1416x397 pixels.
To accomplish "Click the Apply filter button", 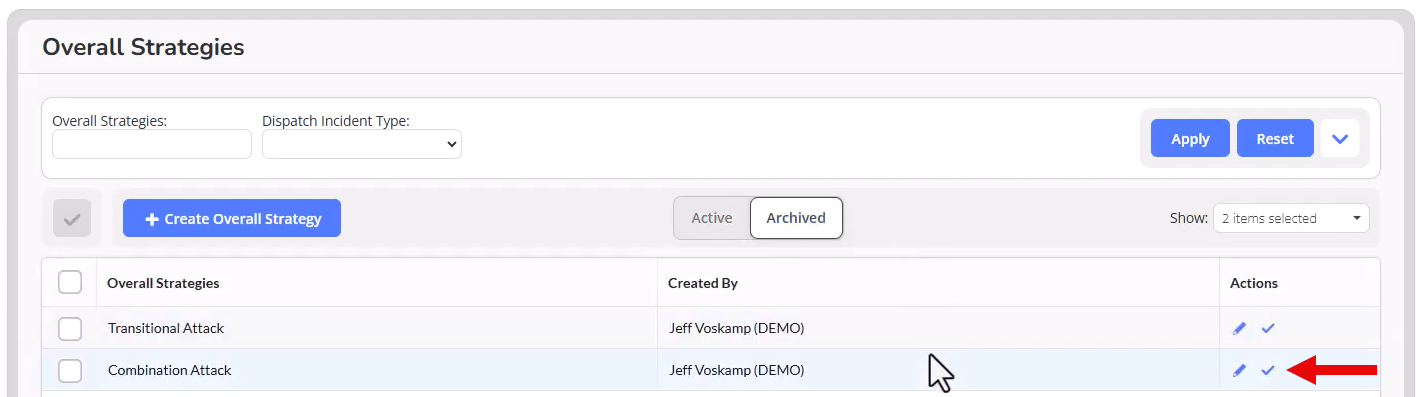I will [1190, 138].
